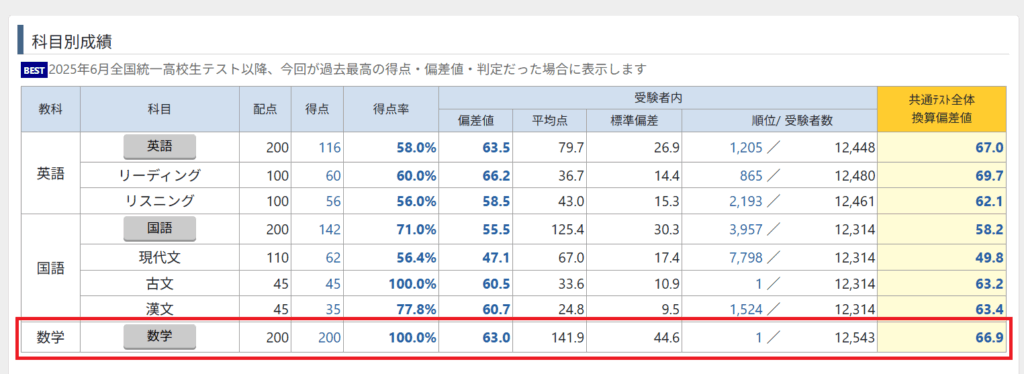The image size is (1024, 374).
Task: Select 数学 standard deviation 44.6
Action: tap(666, 338)
